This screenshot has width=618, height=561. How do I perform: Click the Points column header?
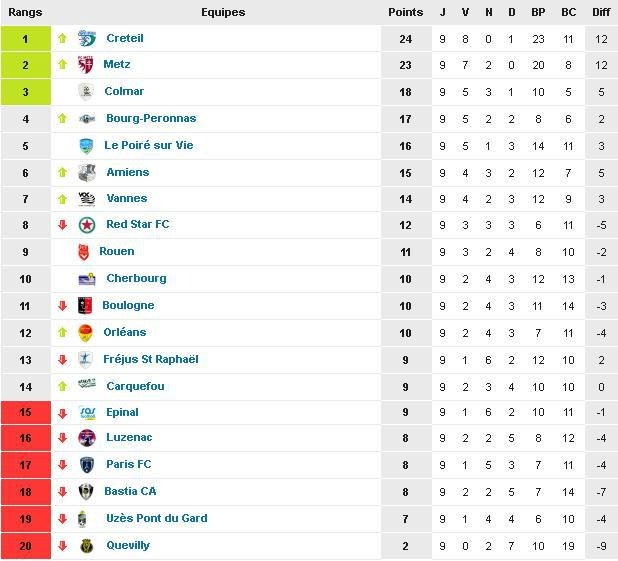tap(406, 12)
